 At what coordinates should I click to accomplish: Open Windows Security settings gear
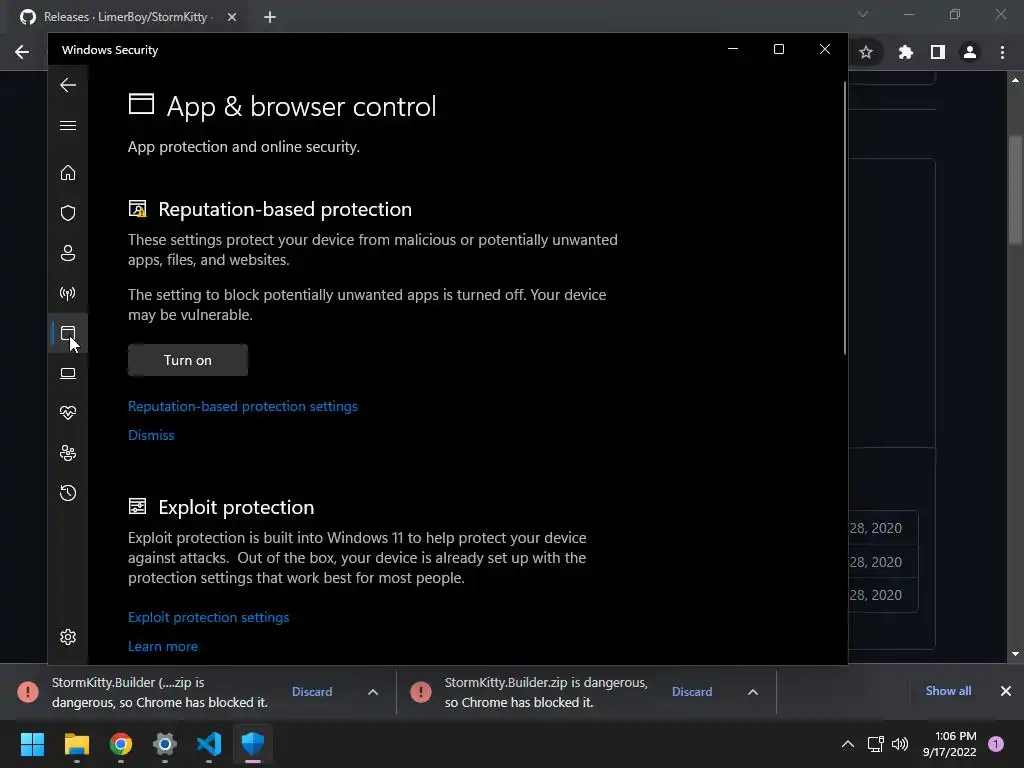(68, 637)
